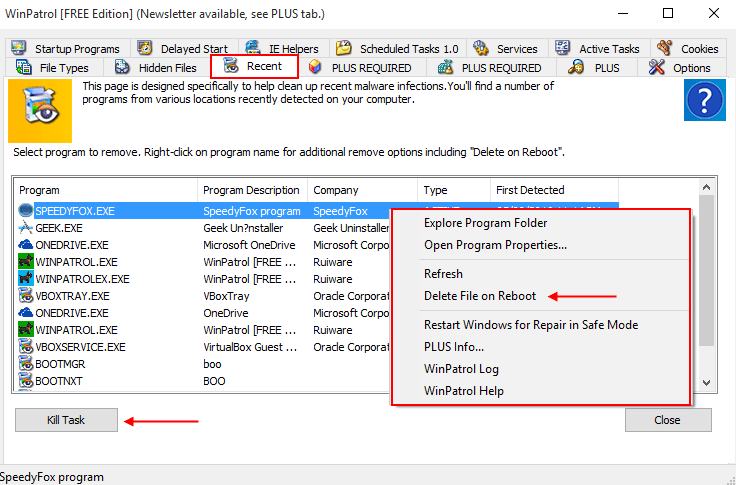Click the large WinPatrol Recent page icon
Image resolution: width=736 pixels, height=485 pixels.
click(x=40, y=110)
